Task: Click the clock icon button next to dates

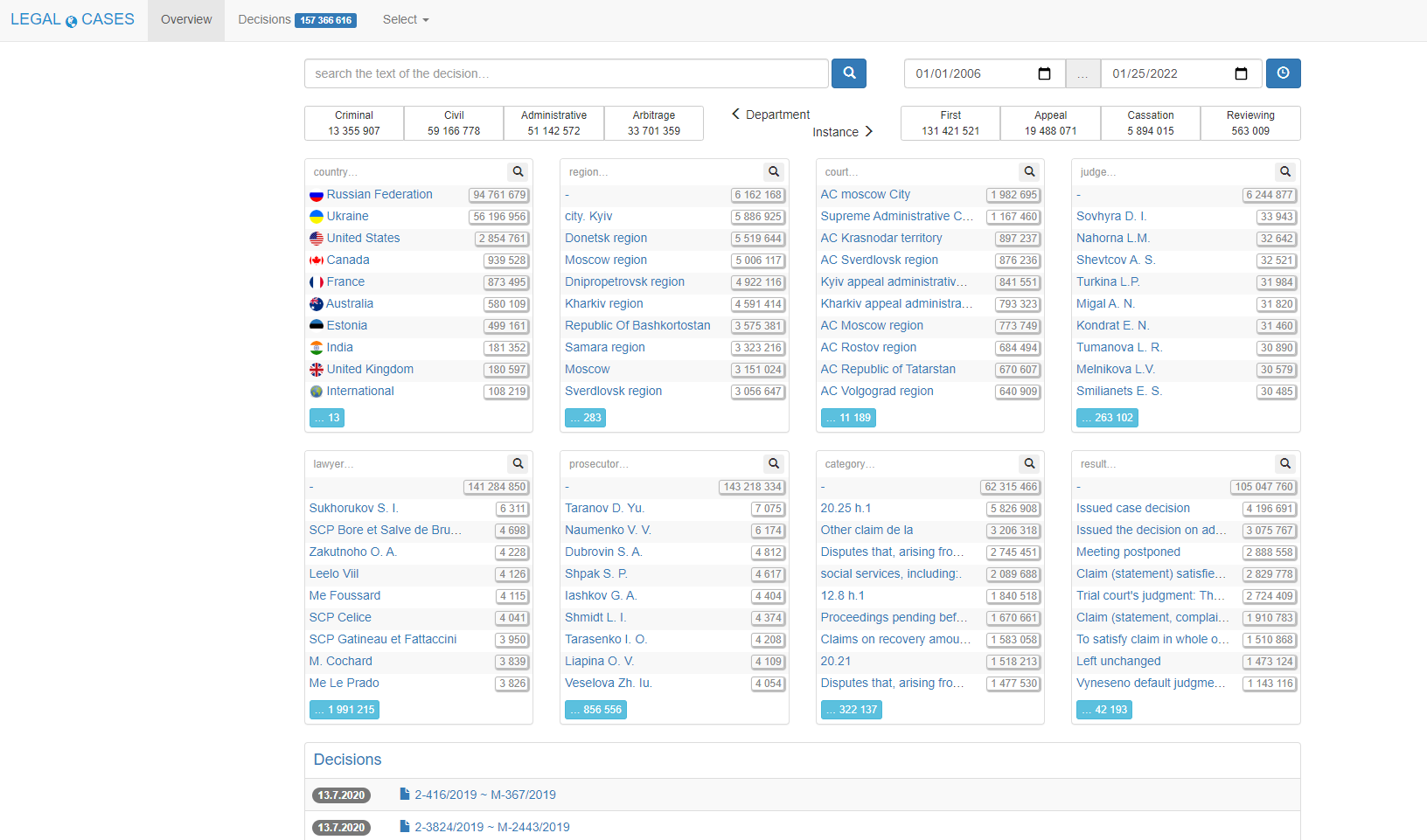Action: click(1283, 73)
